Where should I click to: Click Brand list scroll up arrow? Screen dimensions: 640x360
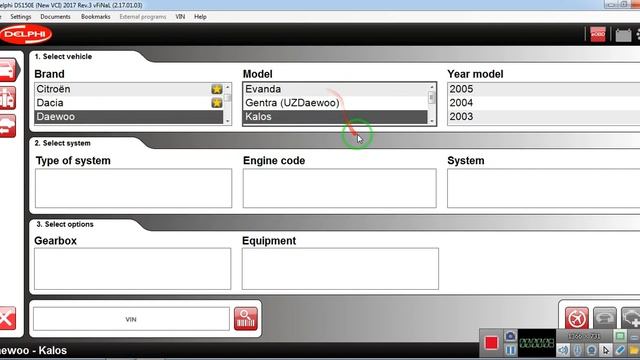227,87
